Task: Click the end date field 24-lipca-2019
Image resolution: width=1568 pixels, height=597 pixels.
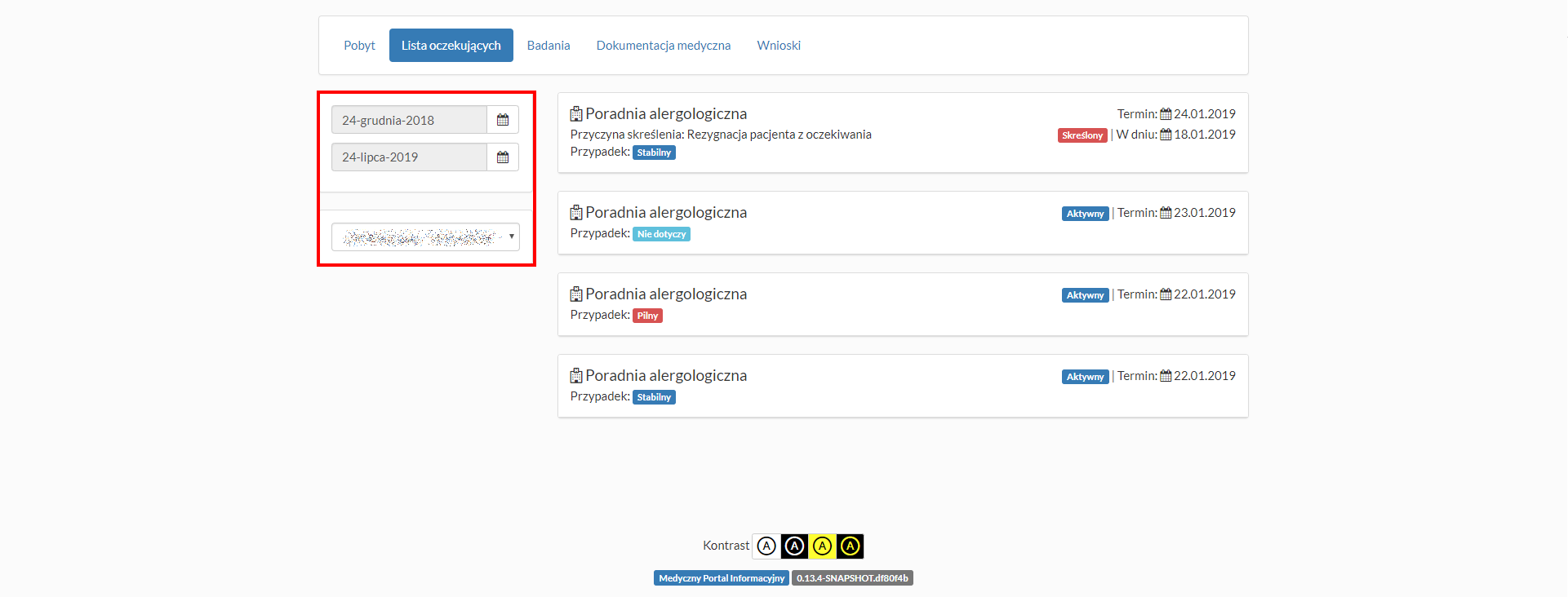Action: click(409, 157)
